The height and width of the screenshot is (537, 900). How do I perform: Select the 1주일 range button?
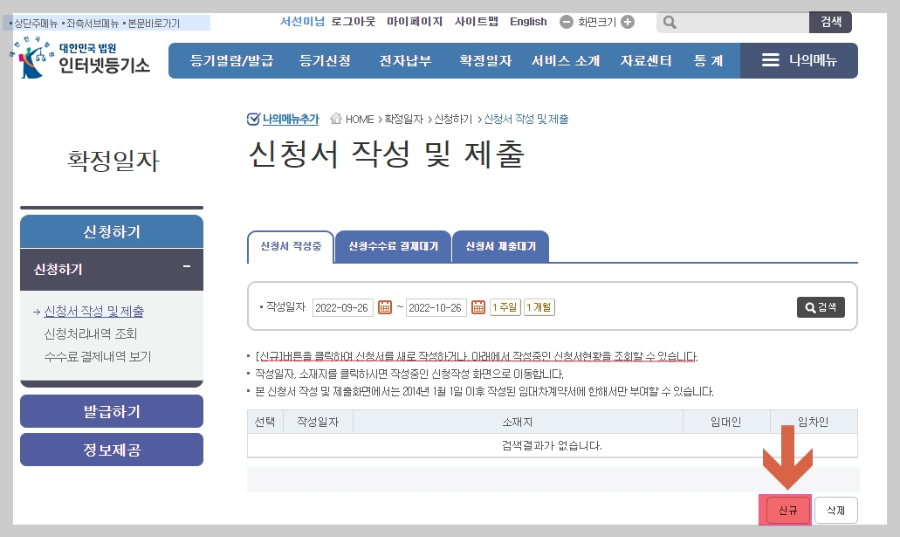coord(505,308)
